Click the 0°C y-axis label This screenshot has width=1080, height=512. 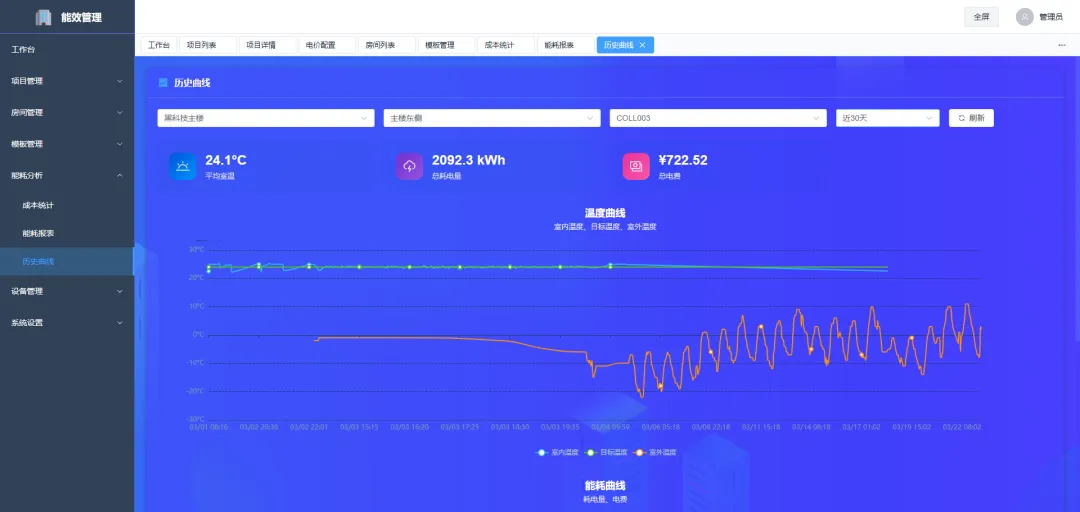pos(198,334)
